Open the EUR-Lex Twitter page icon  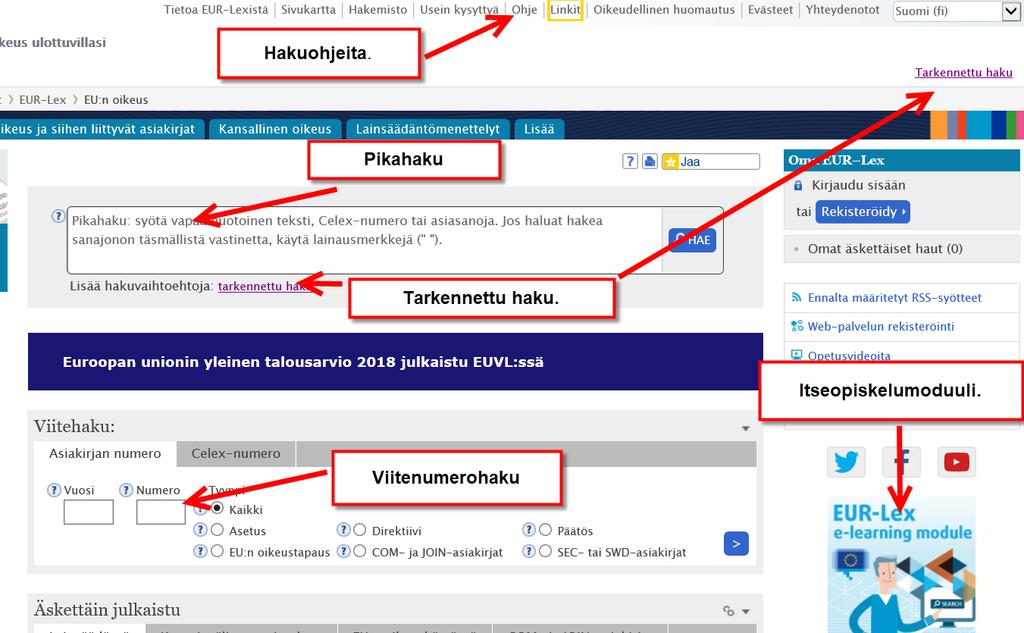point(846,462)
